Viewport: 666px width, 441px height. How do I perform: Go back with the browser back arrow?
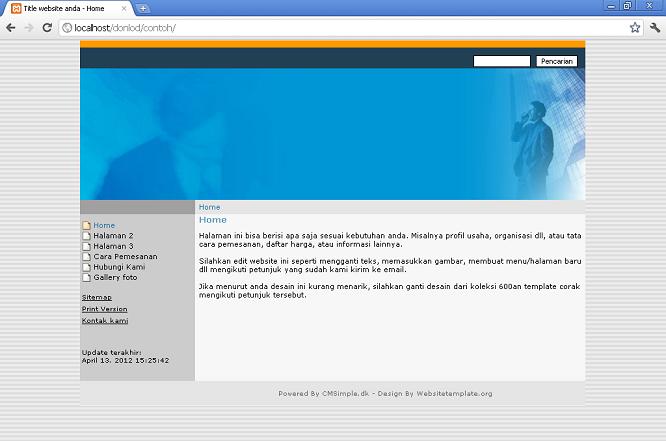pyautogui.click(x=11, y=28)
